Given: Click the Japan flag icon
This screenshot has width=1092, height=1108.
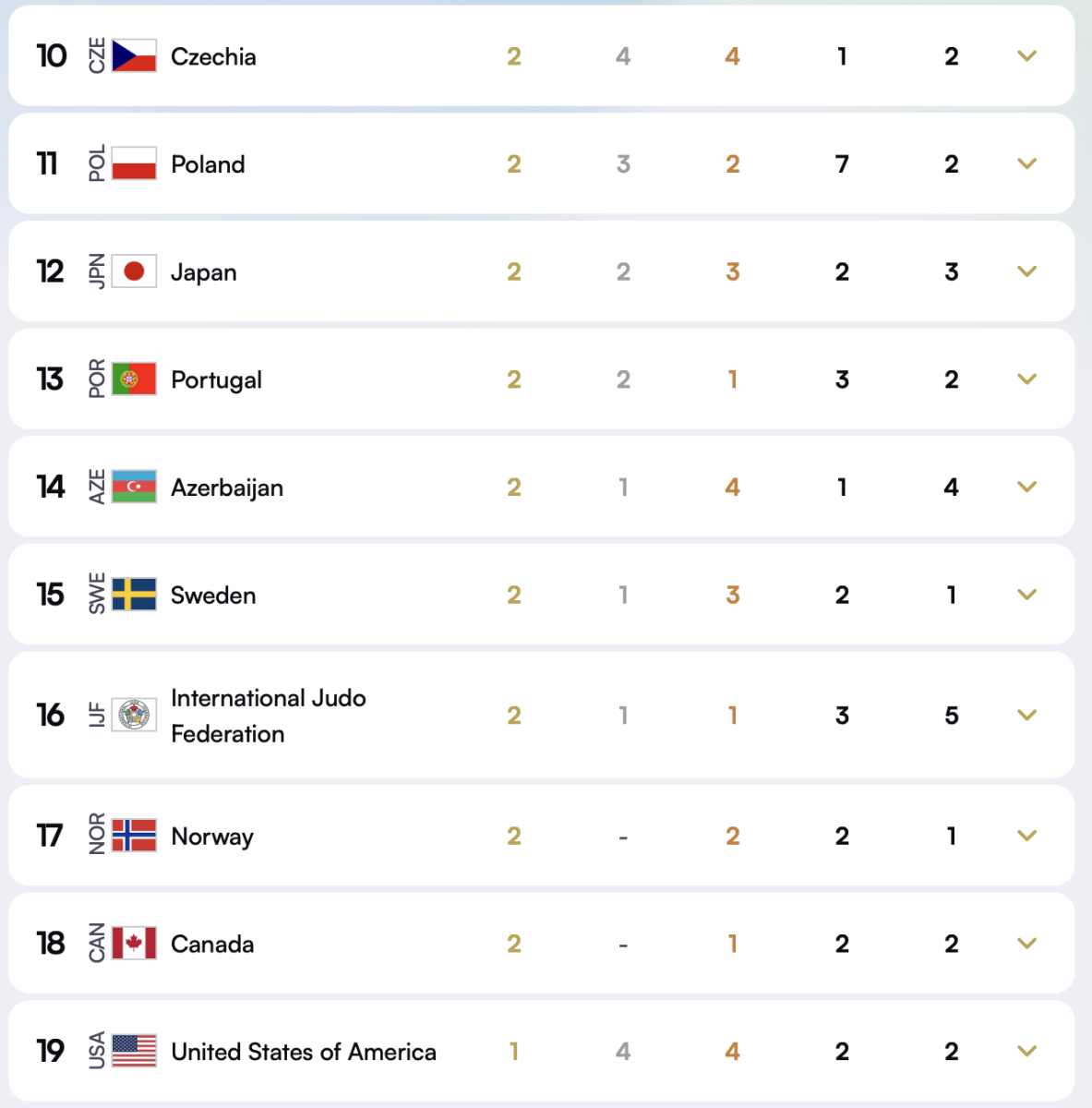Looking at the screenshot, I should [x=133, y=271].
